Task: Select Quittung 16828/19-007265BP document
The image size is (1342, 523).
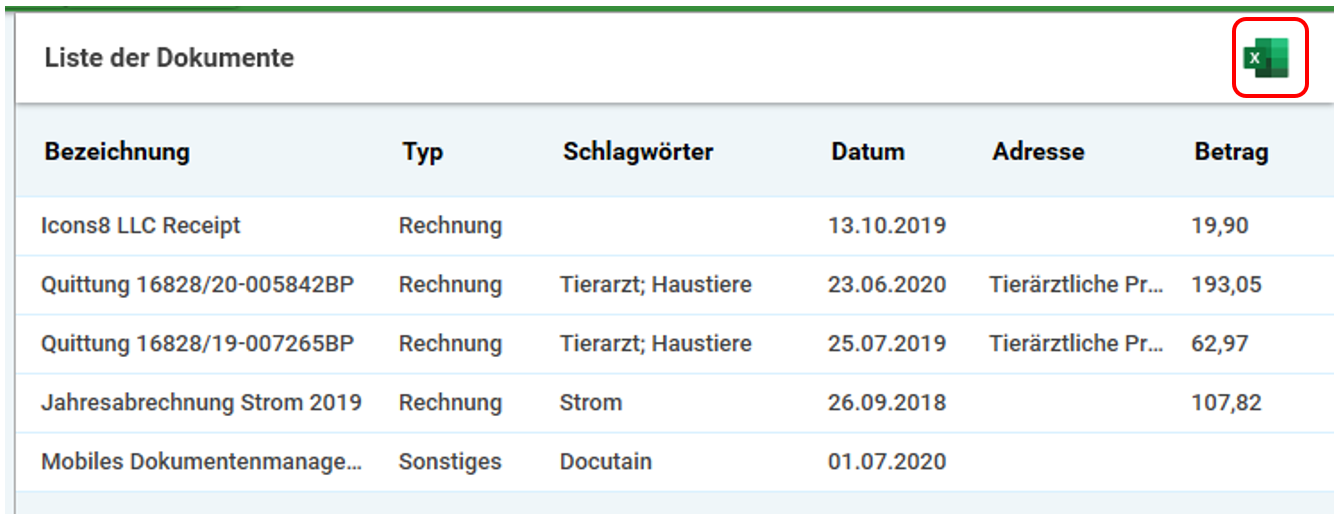Action: (x=197, y=344)
